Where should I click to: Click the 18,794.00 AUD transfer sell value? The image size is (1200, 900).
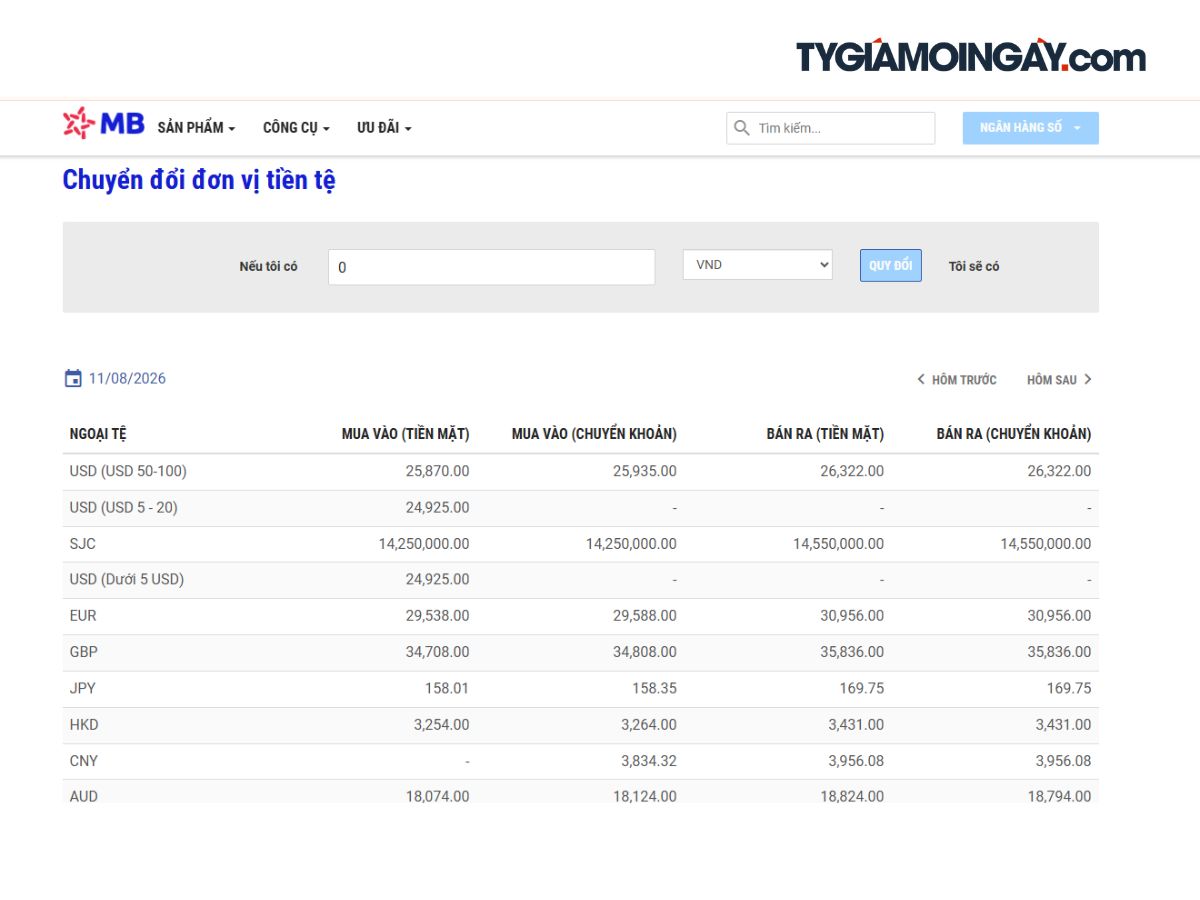click(1059, 796)
